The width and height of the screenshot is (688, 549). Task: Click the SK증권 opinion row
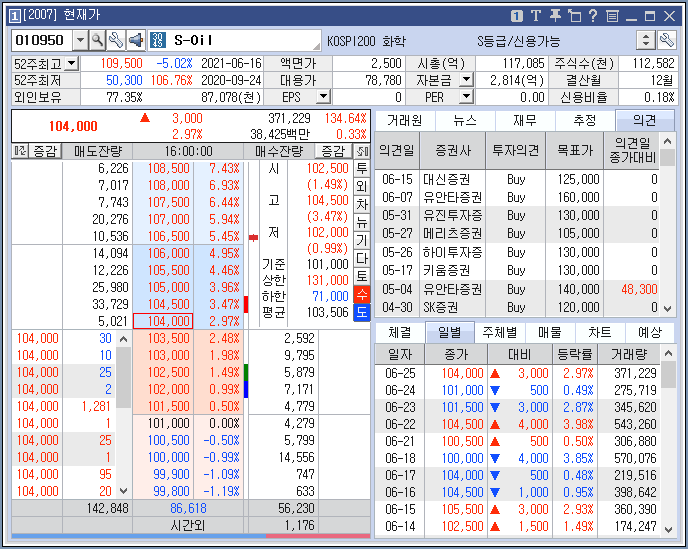(x=518, y=307)
